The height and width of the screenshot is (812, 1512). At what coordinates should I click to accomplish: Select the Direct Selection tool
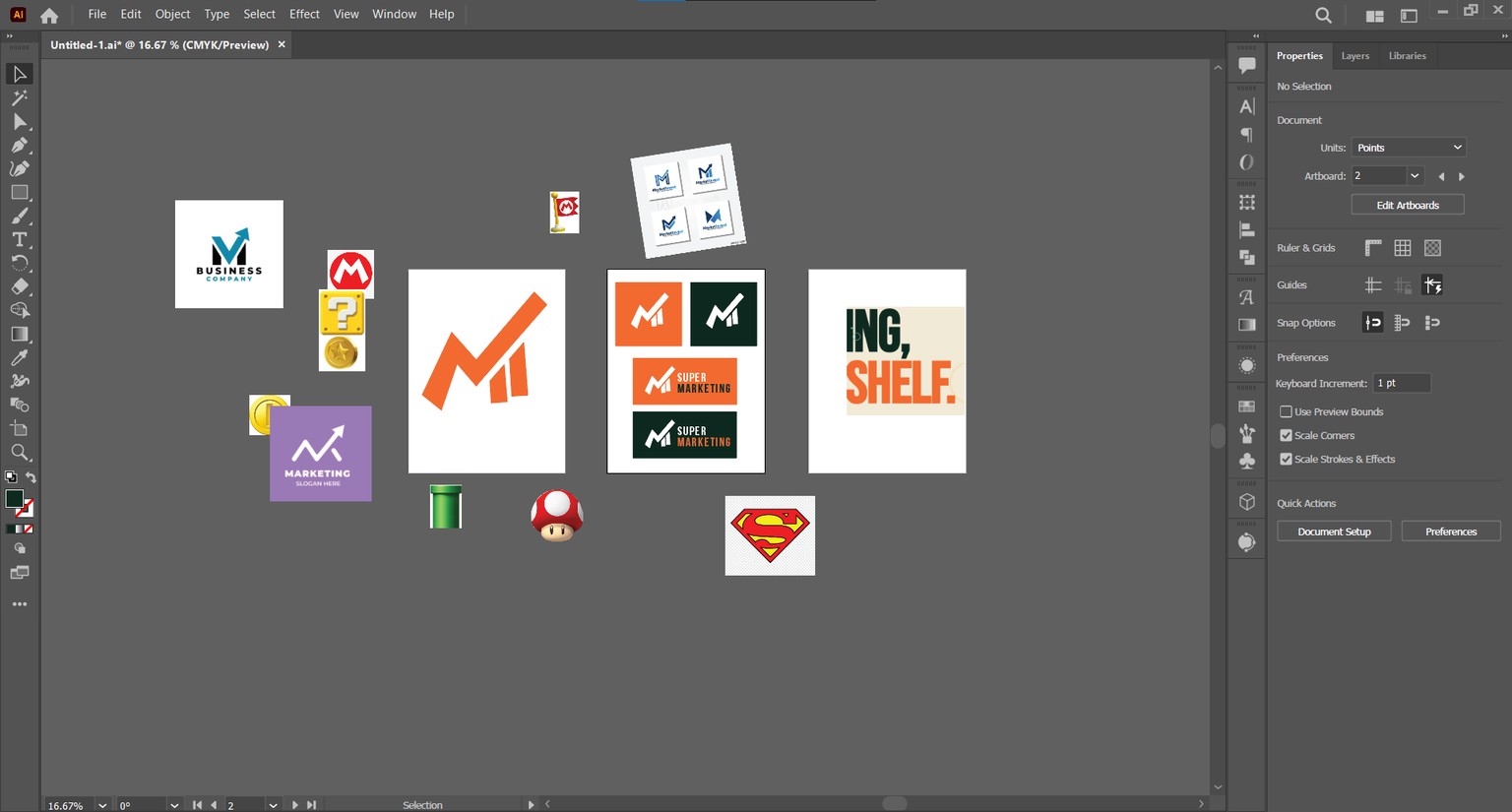coord(20,121)
